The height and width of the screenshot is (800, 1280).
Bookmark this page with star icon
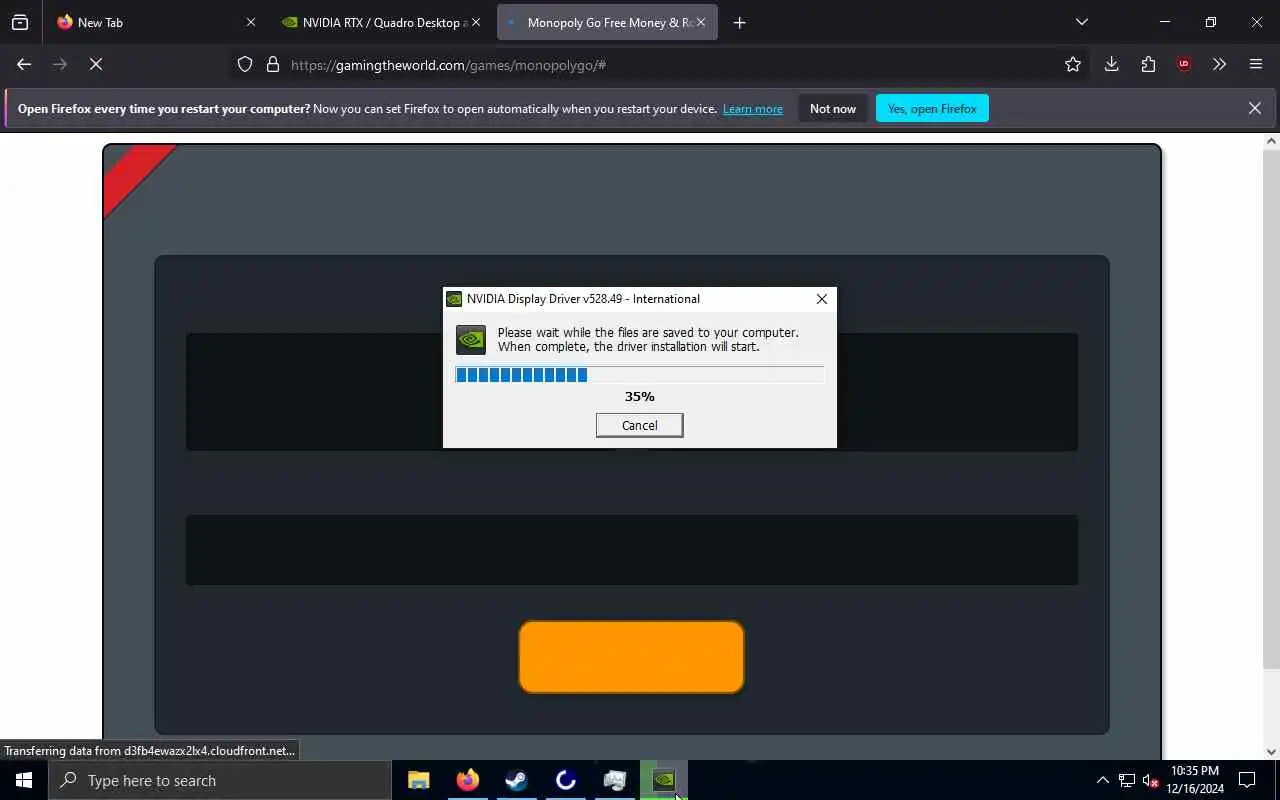[1073, 64]
